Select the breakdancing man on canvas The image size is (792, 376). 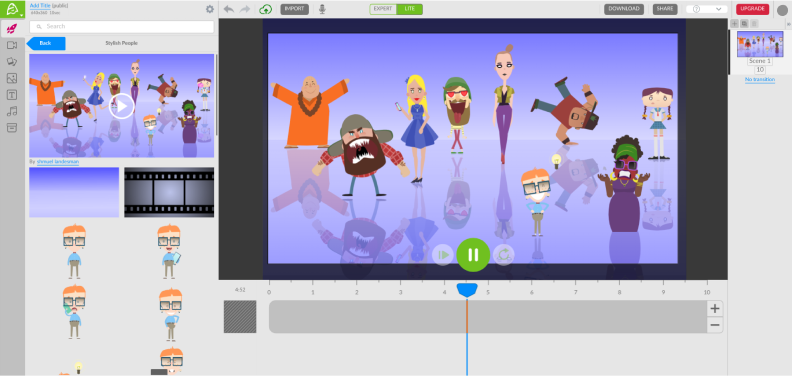coord(565,111)
